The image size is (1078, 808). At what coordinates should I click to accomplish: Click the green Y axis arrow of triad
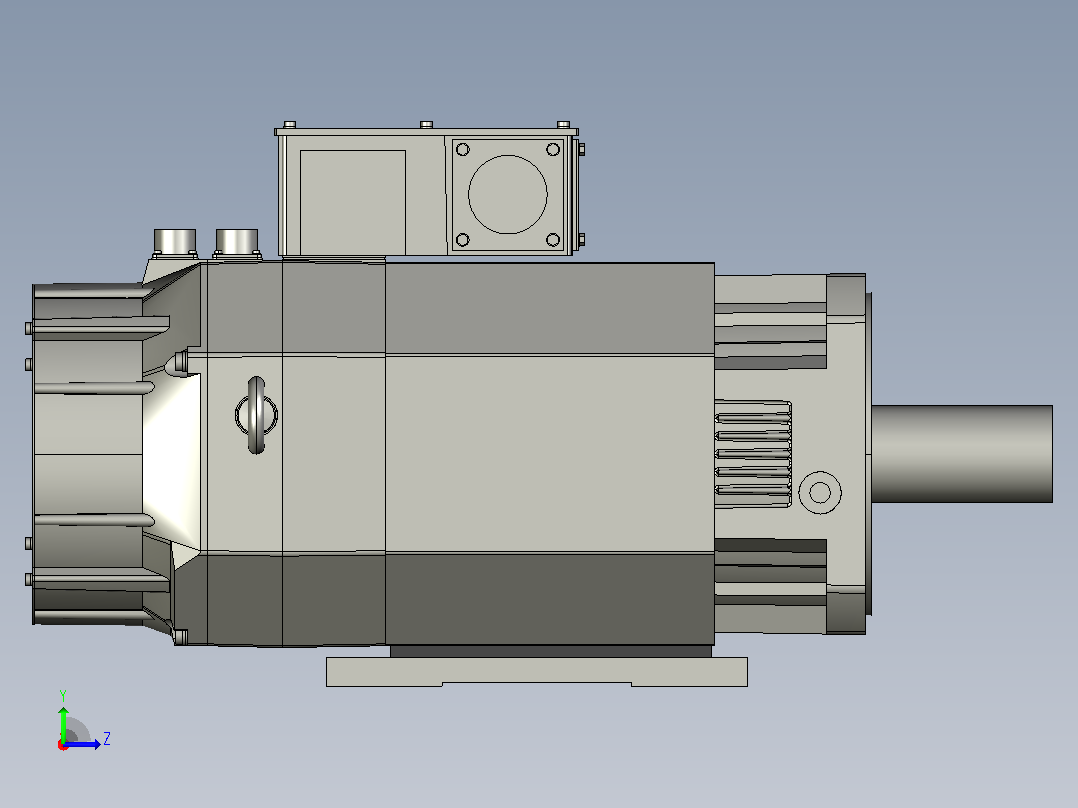(x=63, y=722)
